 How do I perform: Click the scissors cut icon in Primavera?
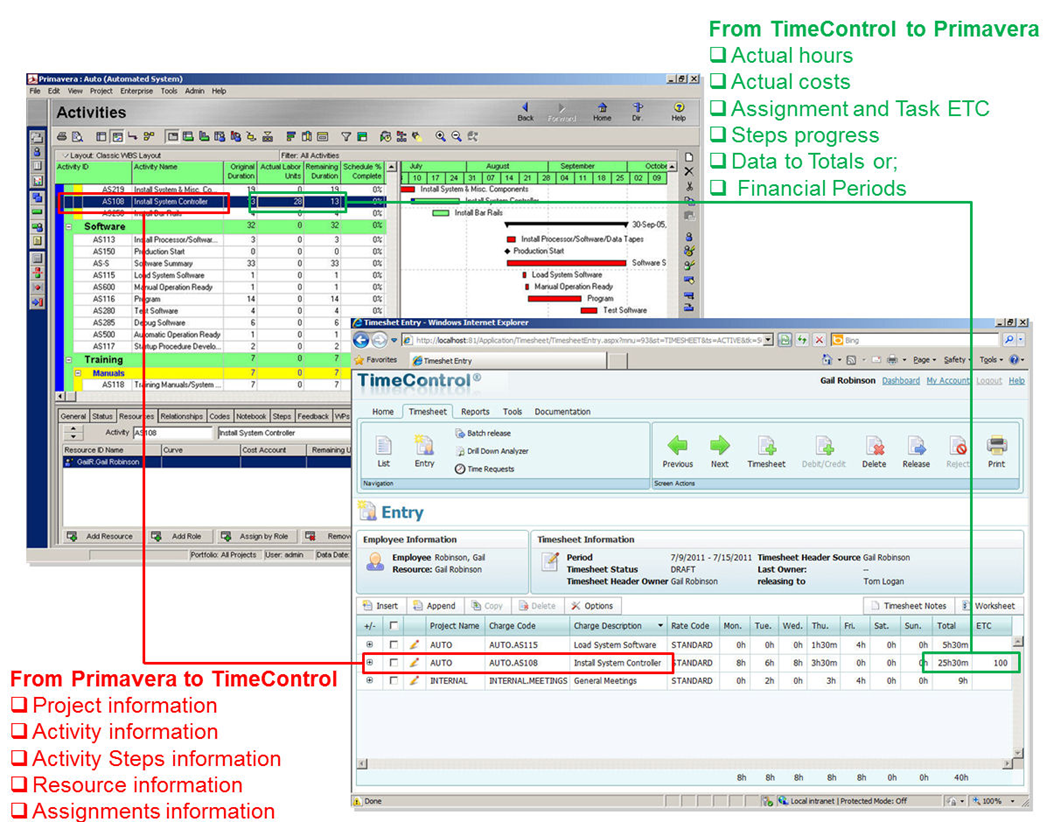[x=689, y=186]
